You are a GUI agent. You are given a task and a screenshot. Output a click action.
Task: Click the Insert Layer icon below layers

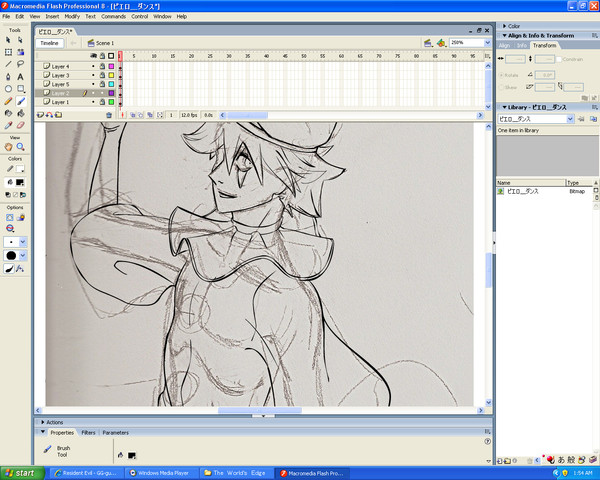tap(41, 115)
